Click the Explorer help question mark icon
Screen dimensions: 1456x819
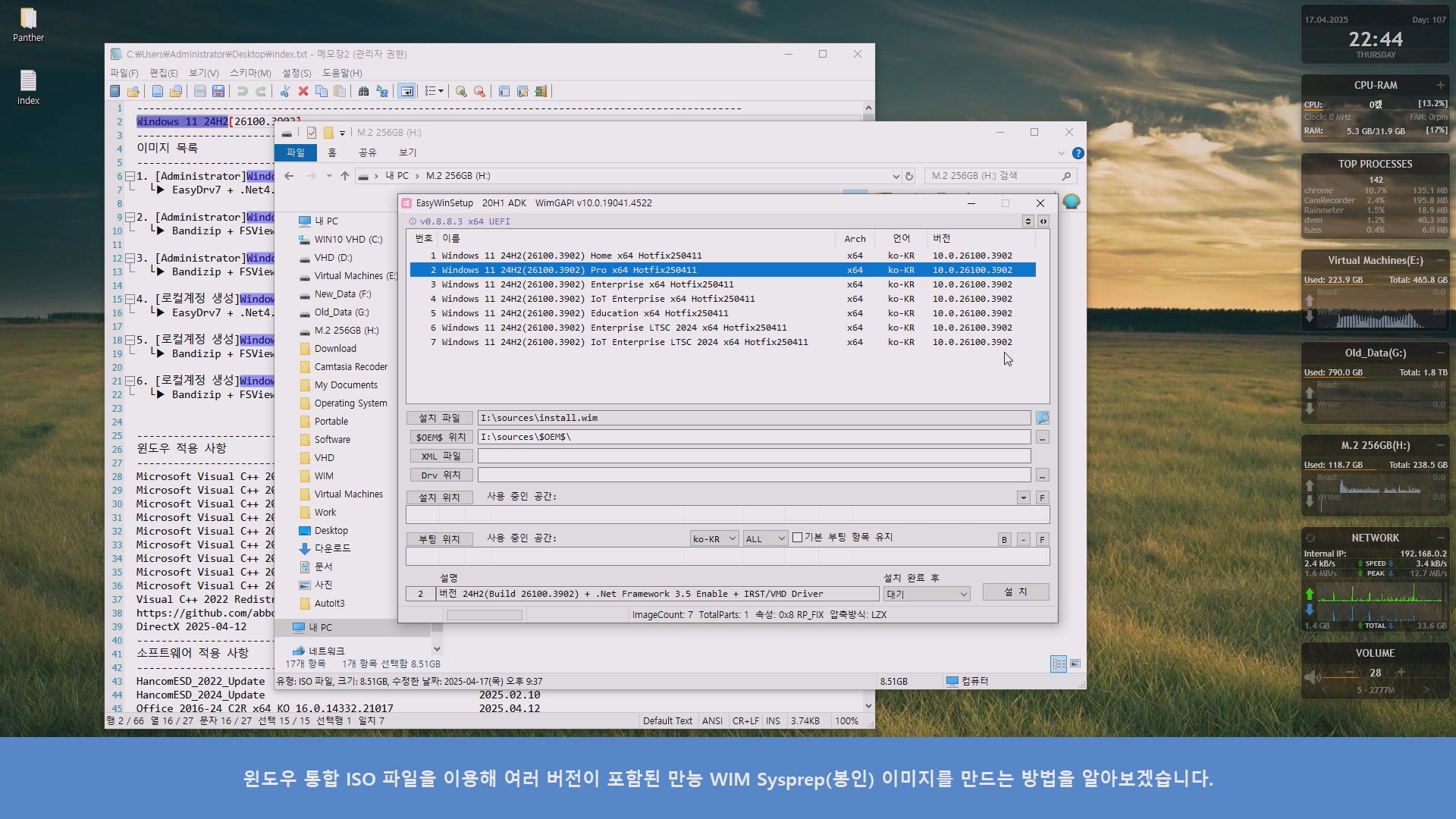1078,153
